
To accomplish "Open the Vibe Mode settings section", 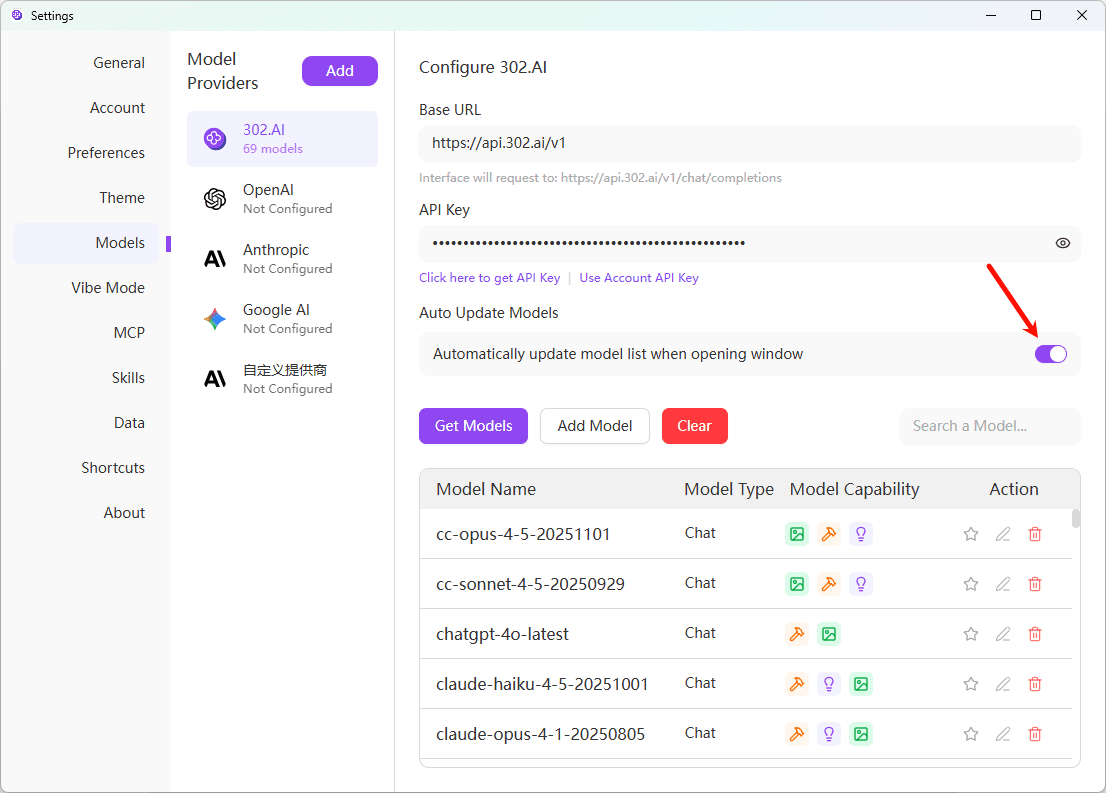I will click(108, 288).
